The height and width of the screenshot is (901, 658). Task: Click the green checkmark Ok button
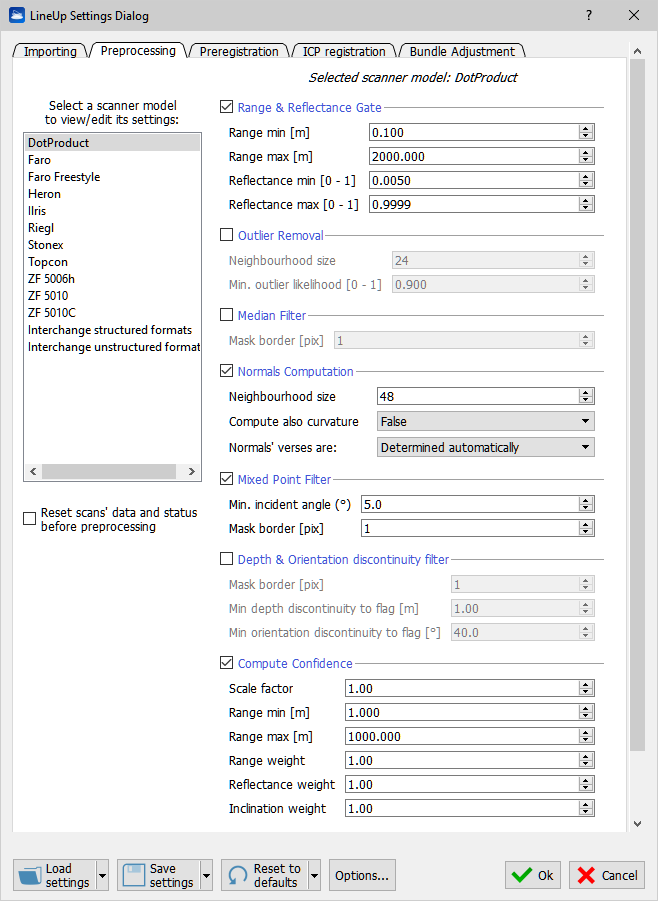click(x=532, y=875)
